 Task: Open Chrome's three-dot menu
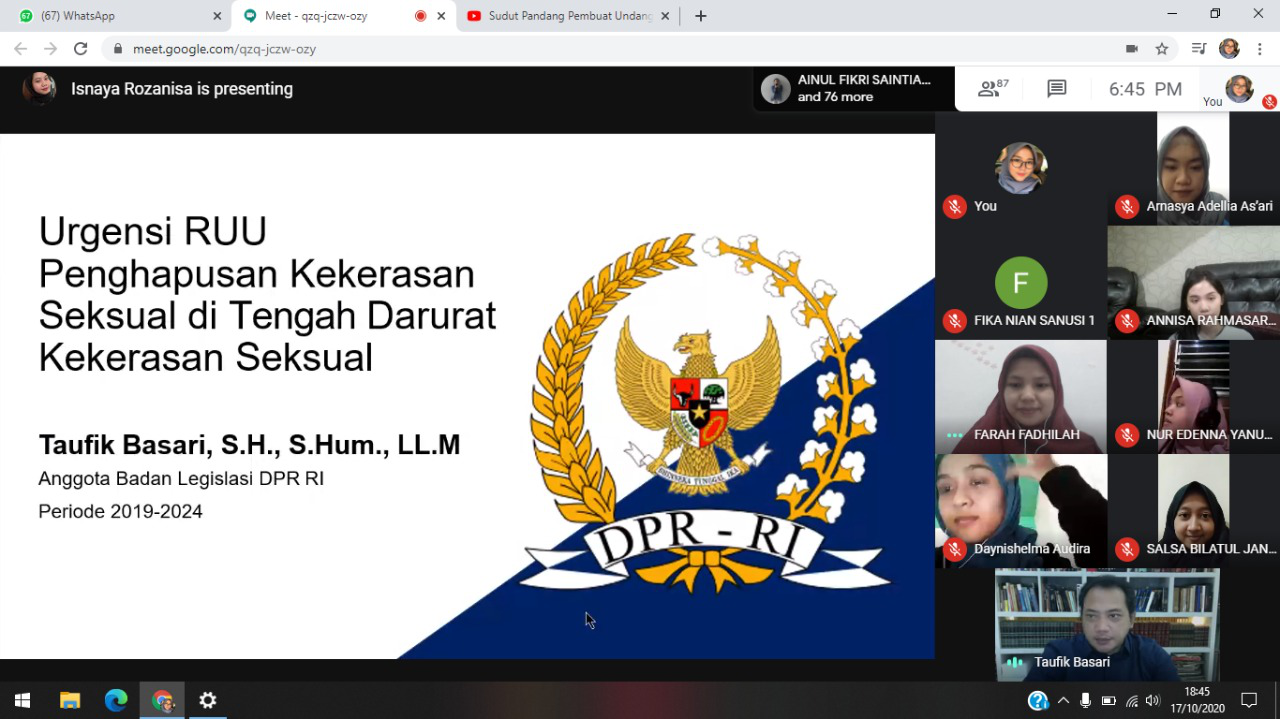[1258, 48]
